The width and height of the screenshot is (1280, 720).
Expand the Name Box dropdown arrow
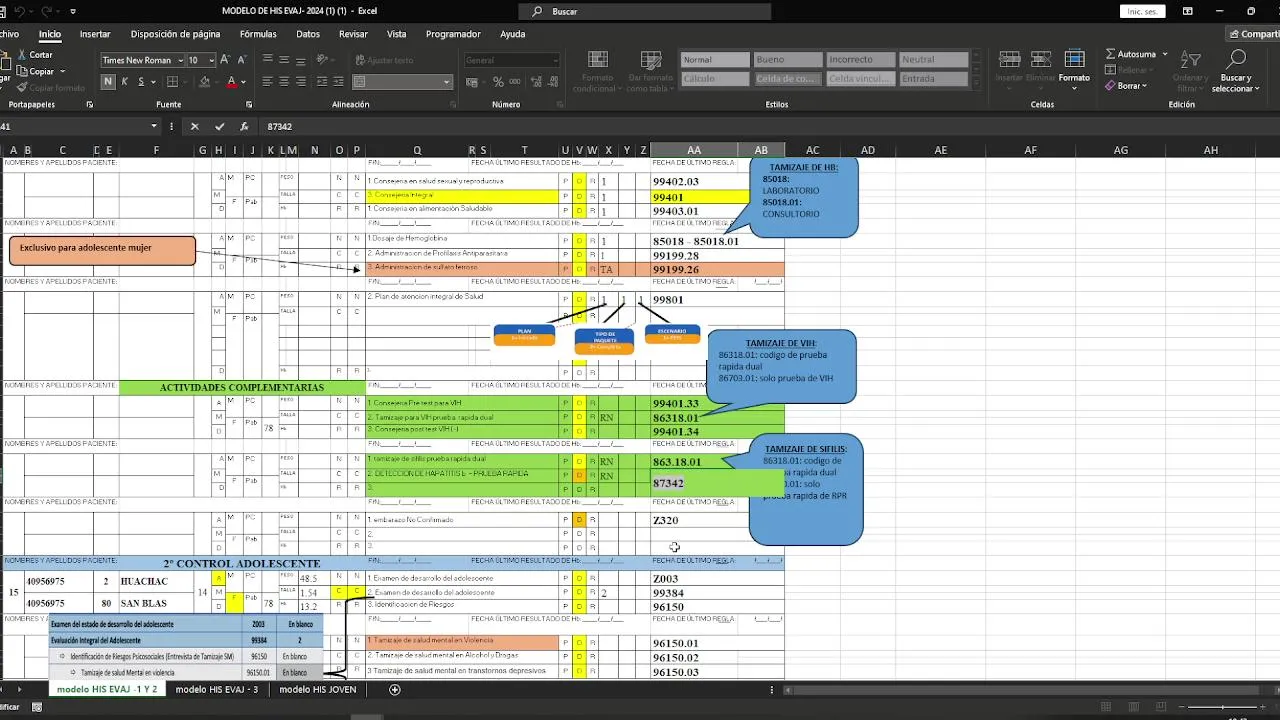(154, 127)
